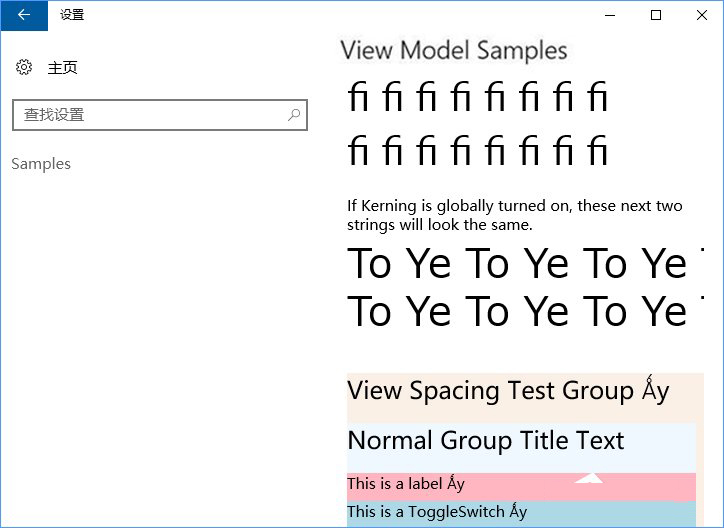Click the View Spacing Test Group header
Image resolution: width=724 pixels, height=528 pixels.
pos(508,391)
